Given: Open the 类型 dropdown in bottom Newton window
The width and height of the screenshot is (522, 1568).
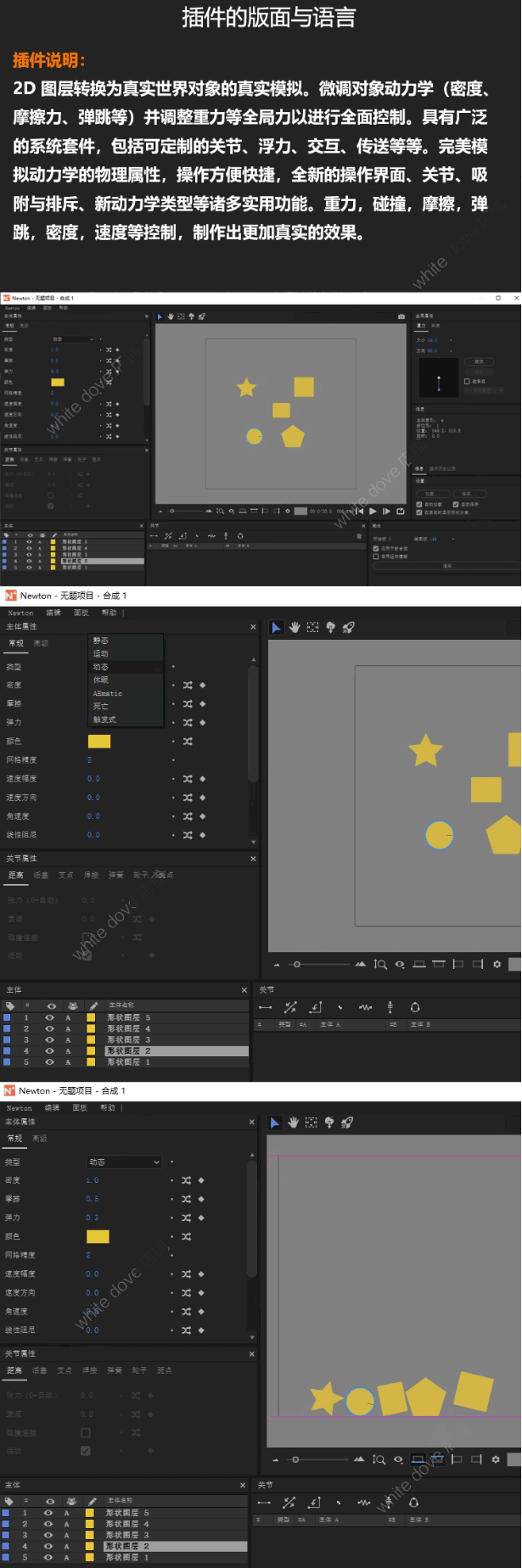Looking at the screenshot, I should [x=124, y=1162].
